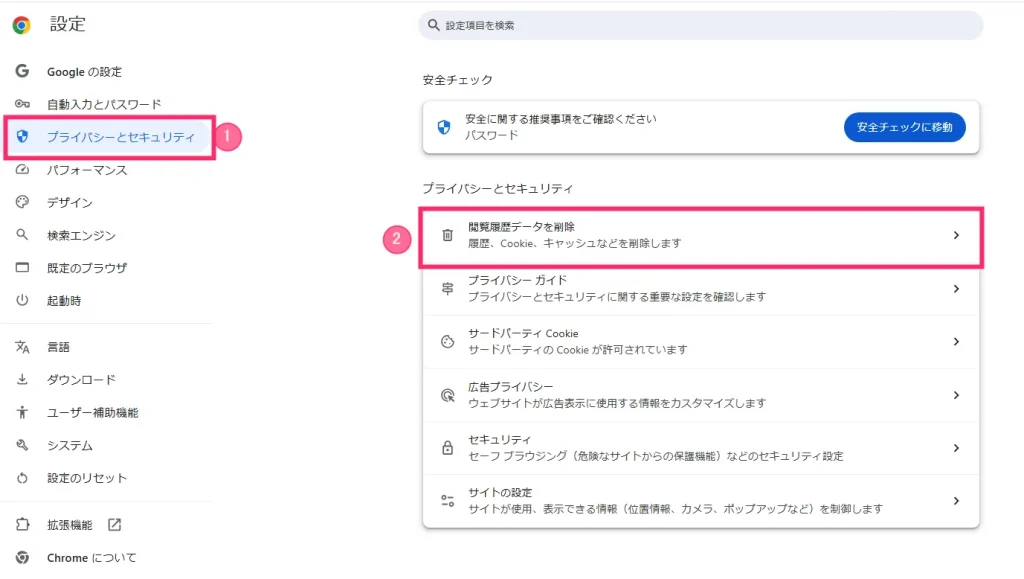
Task: Expand the 閲覧履歴データを削除 row chevron
Action: 956,235
